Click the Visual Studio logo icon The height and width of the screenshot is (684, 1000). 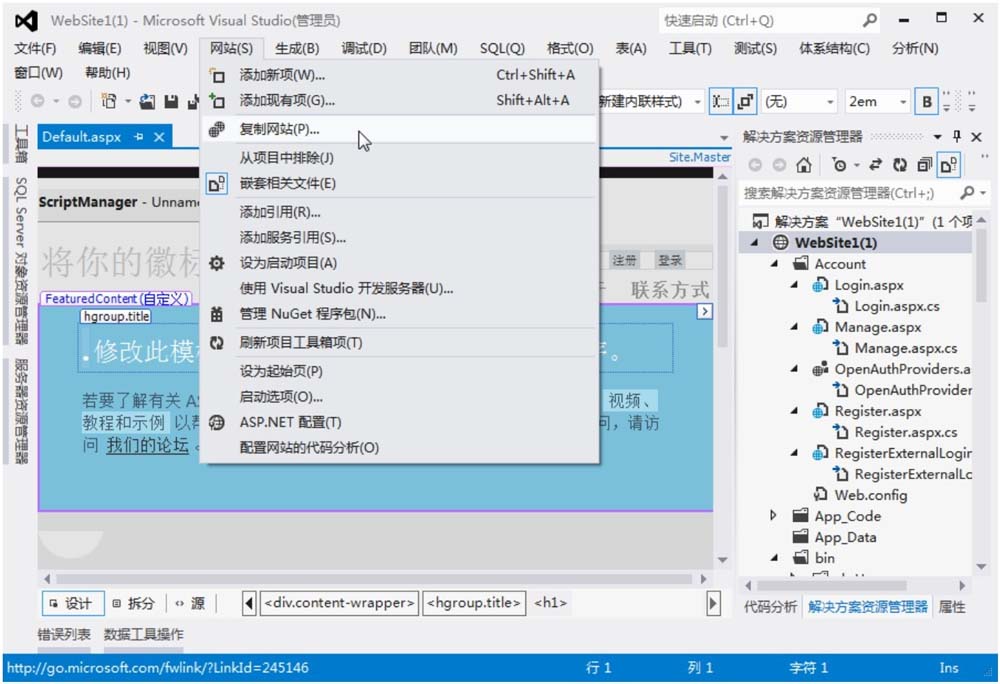pyautogui.click(x=26, y=21)
